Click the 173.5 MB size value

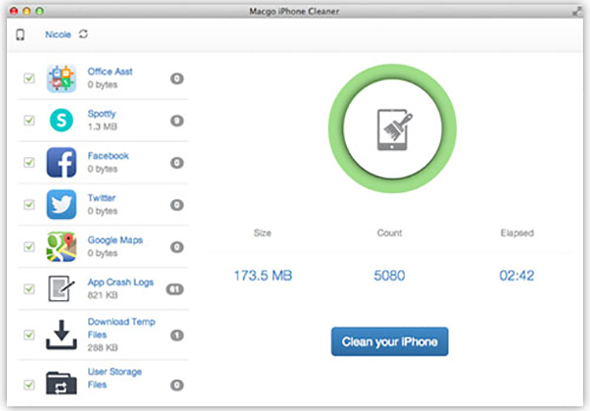263,276
